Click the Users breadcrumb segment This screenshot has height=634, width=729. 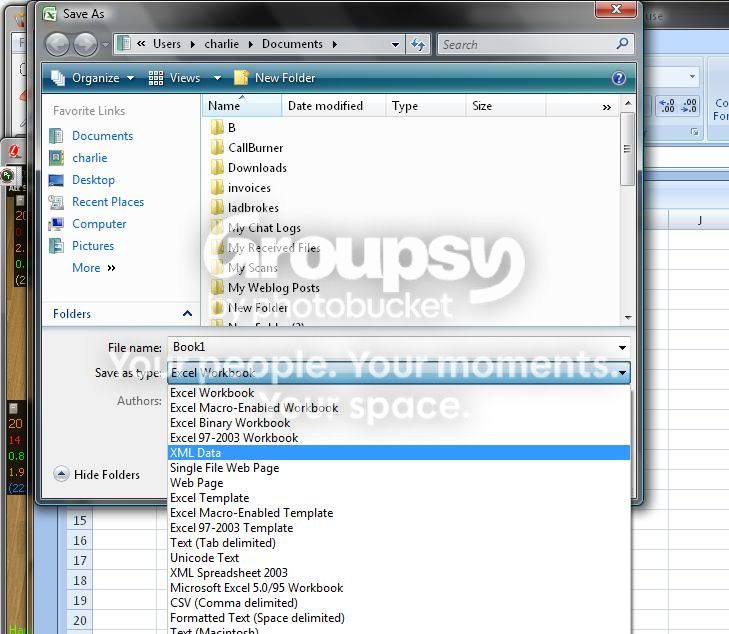pos(167,44)
